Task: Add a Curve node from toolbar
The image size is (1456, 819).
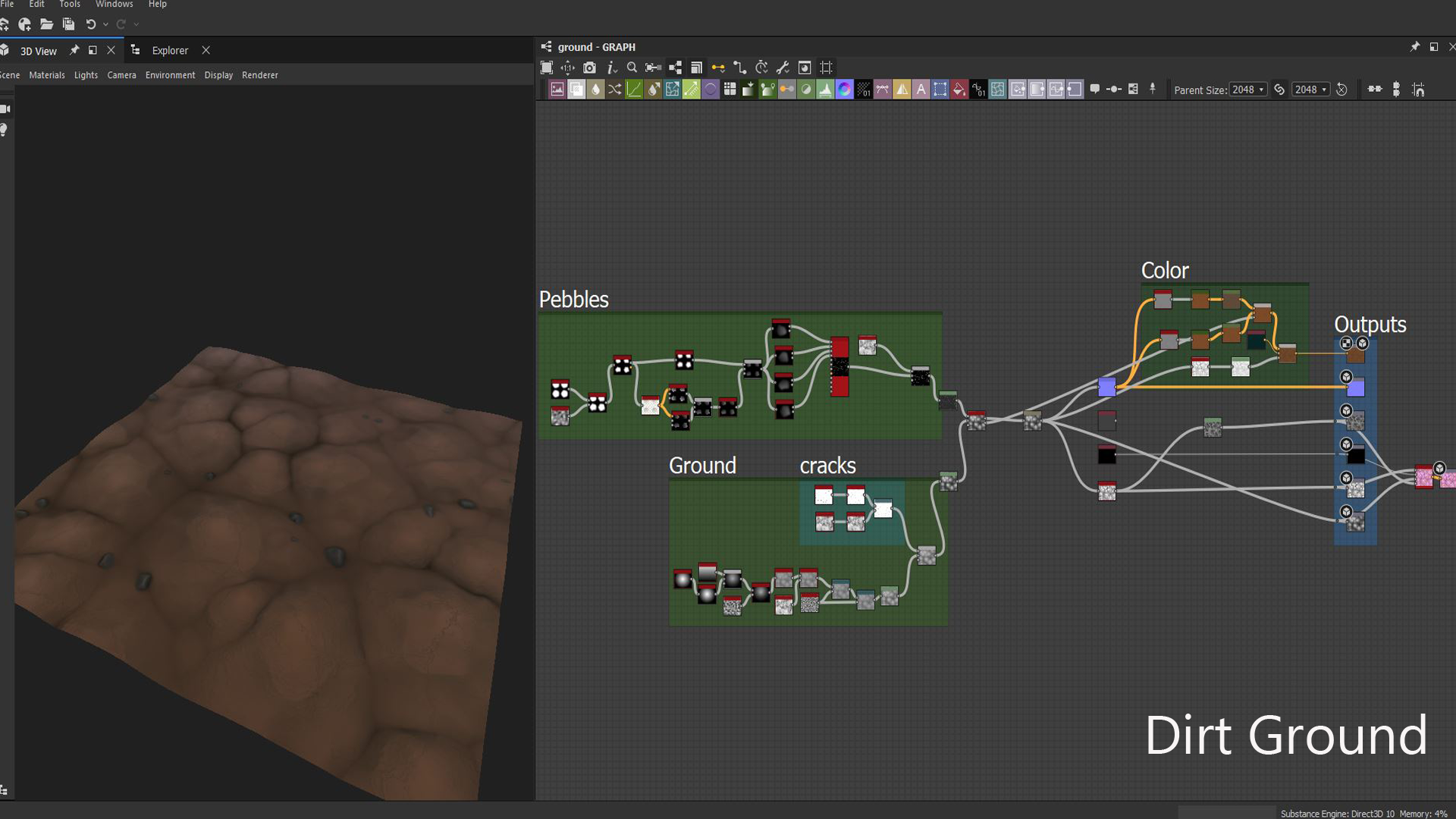Action: [x=634, y=89]
